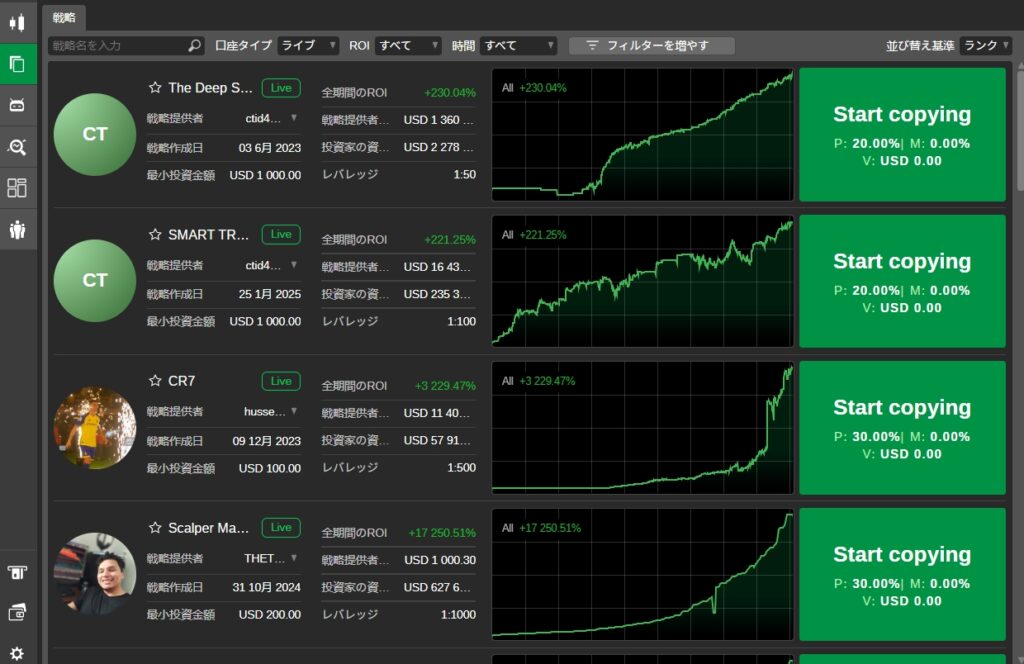Image resolution: width=1024 pixels, height=664 pixels.
Task: Click the strategy list vertical scrollbar
Action: [x=1019, y=130]
